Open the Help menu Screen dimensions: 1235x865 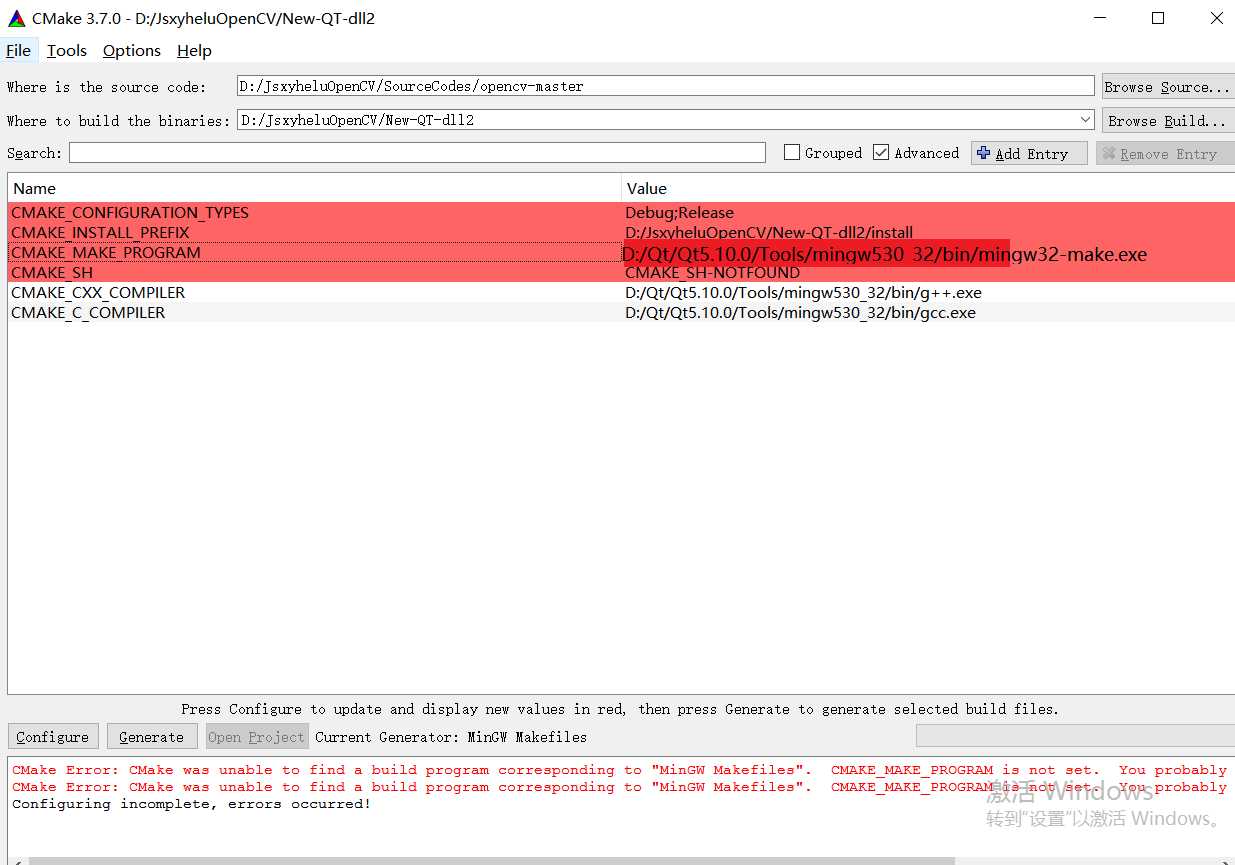click(x=194, y=51)
